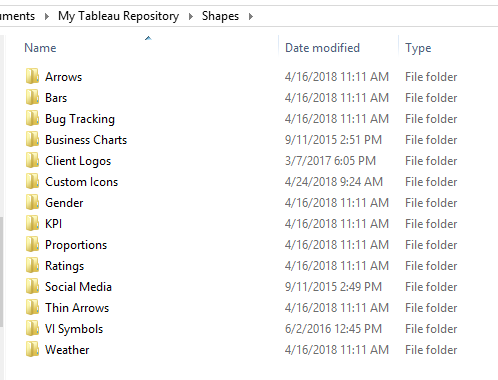Image resolution: width=498 pixels, height=380 pixels.
Task: Select the Social Media folder name
Action: [x=78, y=287]
